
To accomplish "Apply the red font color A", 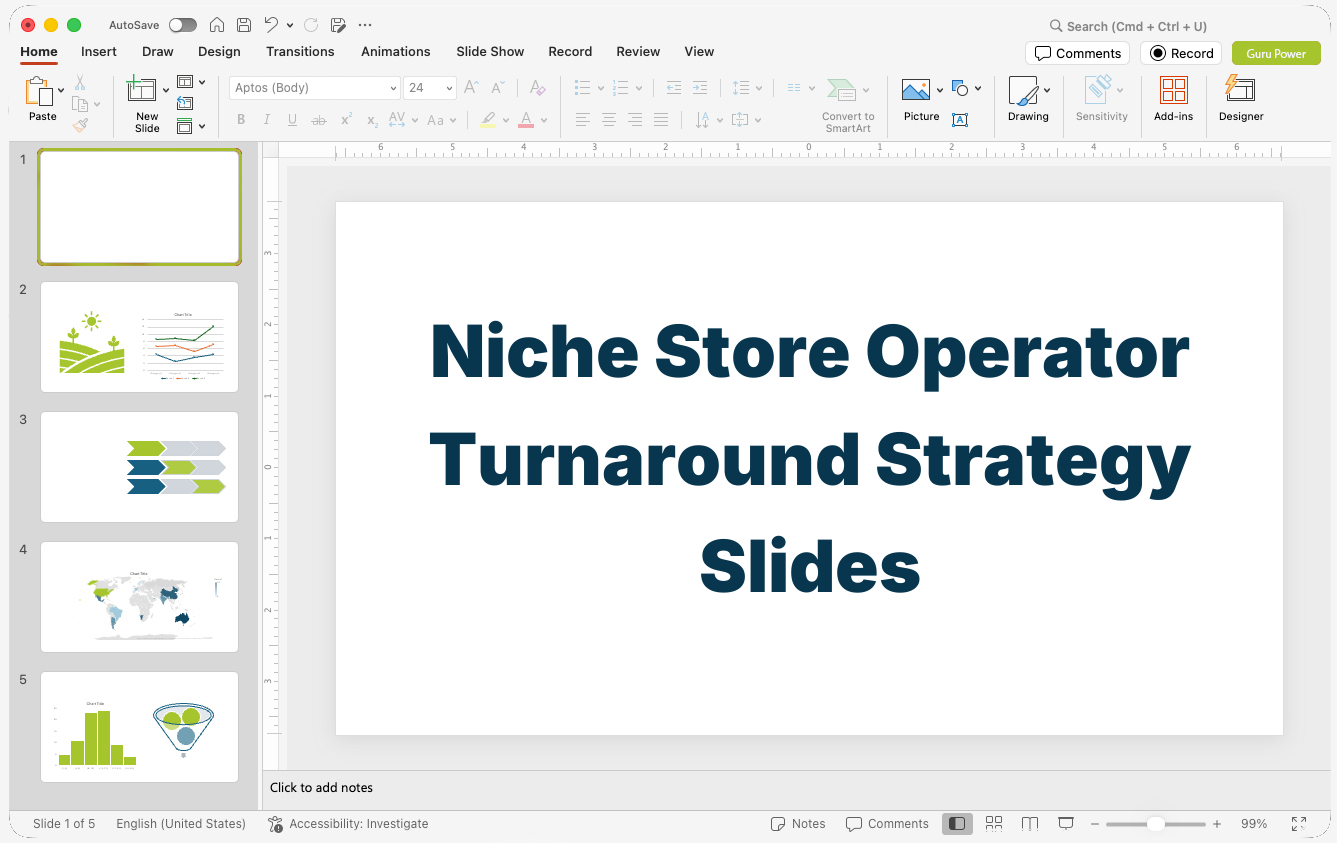I will pyautogui.click(x=526, y=120).
